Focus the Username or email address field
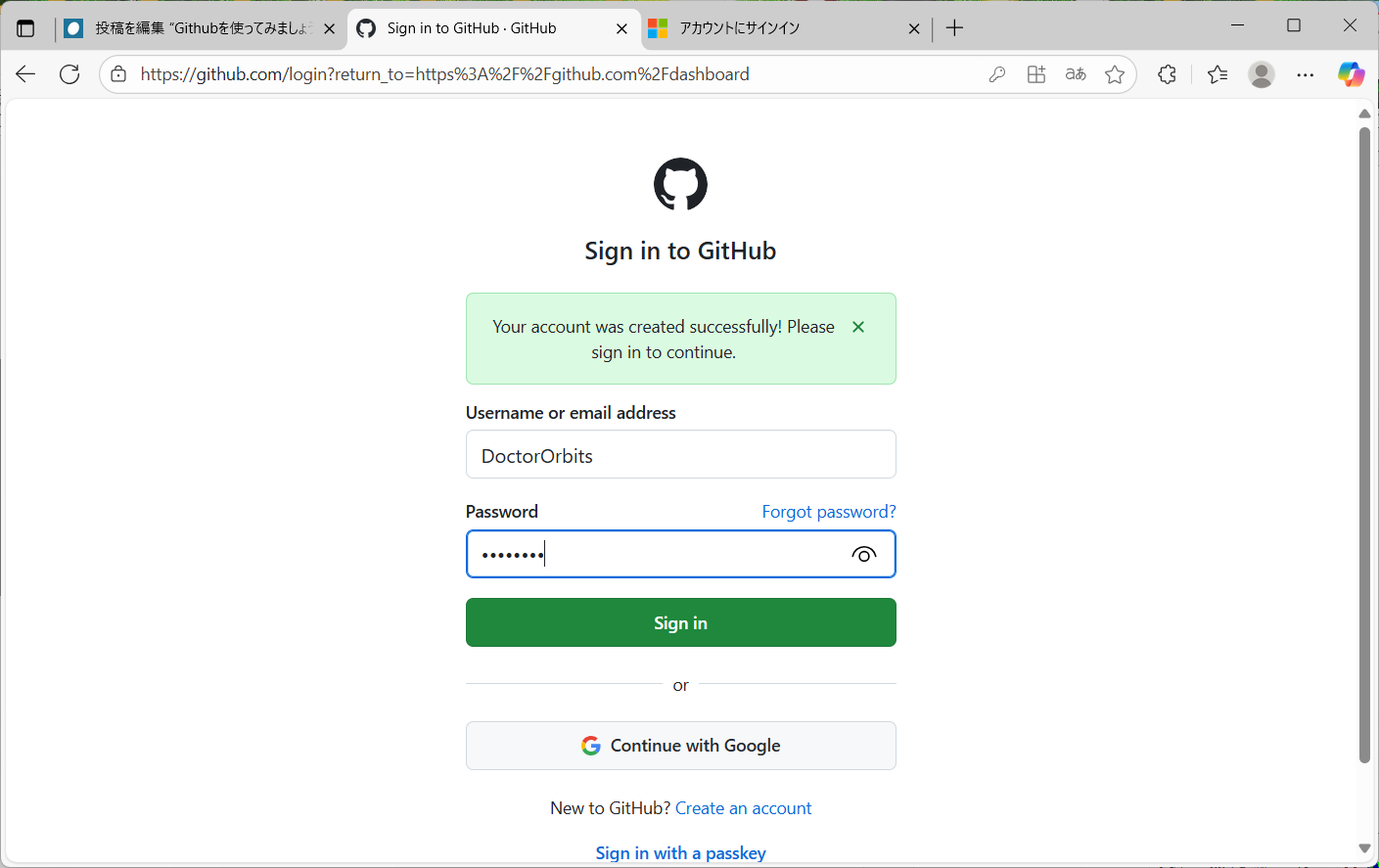1379x868 pixels. coord(680,455)
